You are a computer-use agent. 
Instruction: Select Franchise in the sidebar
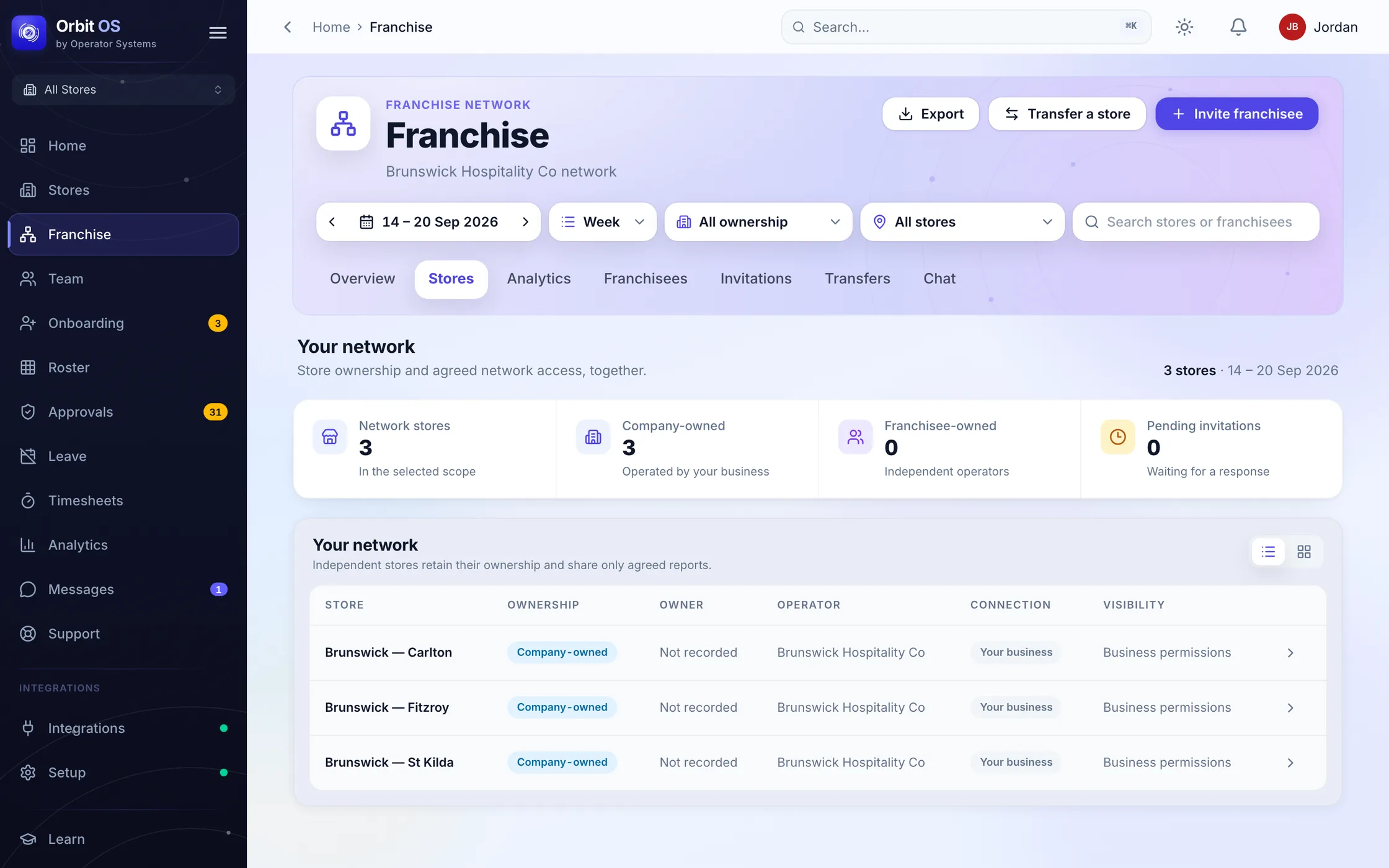pyautogui.click(x=123, y=234)
